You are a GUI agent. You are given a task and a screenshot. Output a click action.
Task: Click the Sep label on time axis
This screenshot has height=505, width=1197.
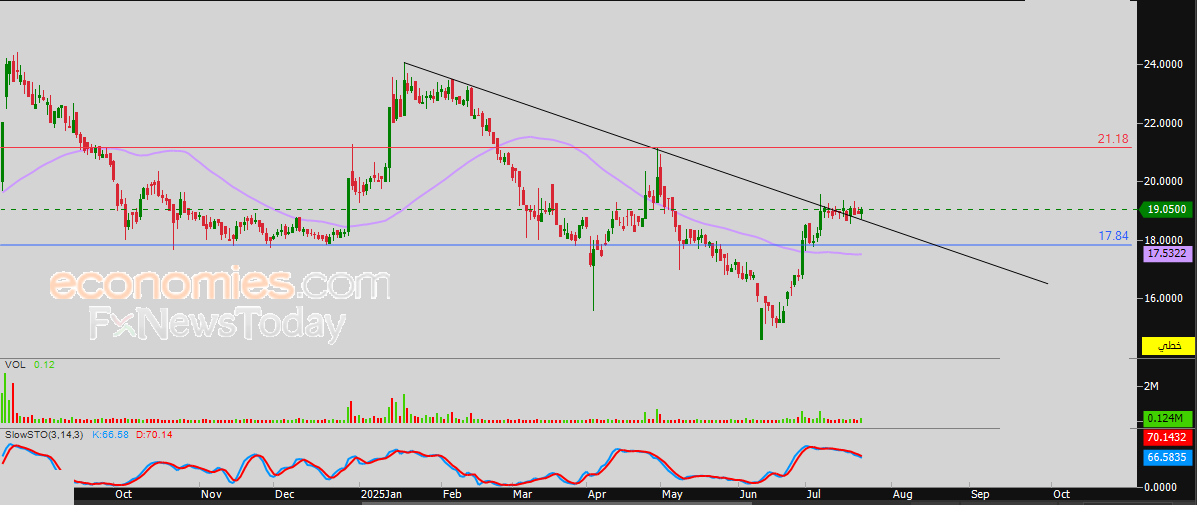click(x=979, y=494)
